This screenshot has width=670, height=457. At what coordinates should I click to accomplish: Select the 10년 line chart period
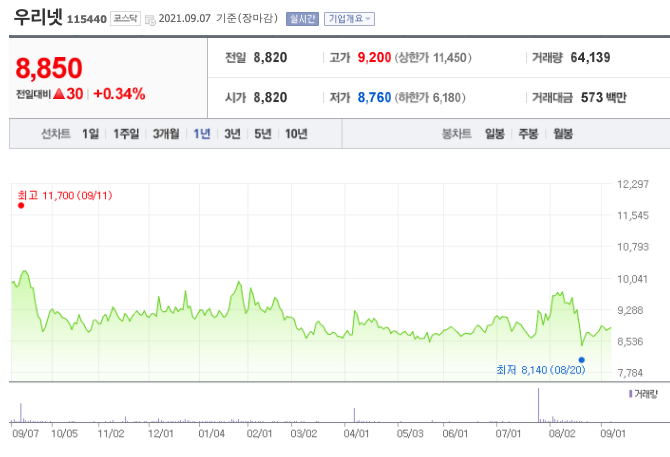[x=296, y=134]
